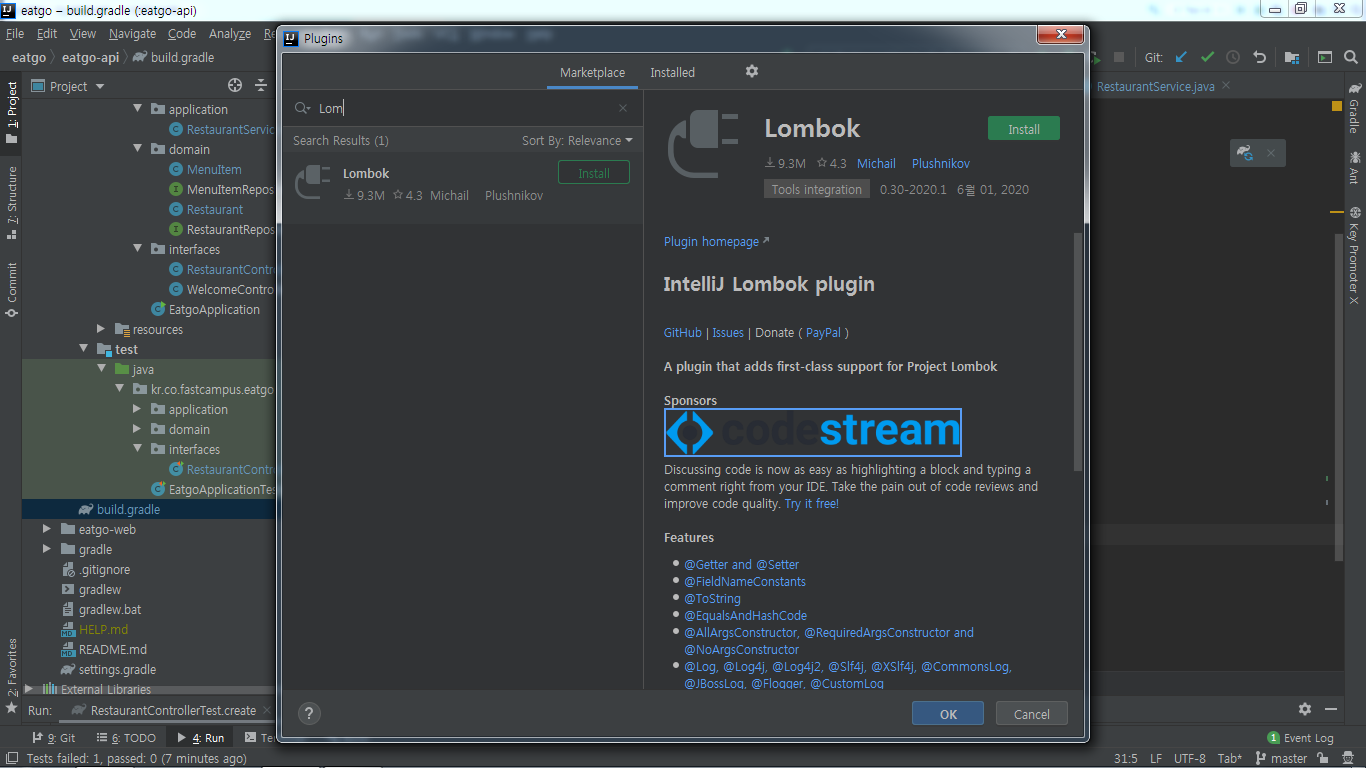Open the Analyze menu

(x=229, y=33)
